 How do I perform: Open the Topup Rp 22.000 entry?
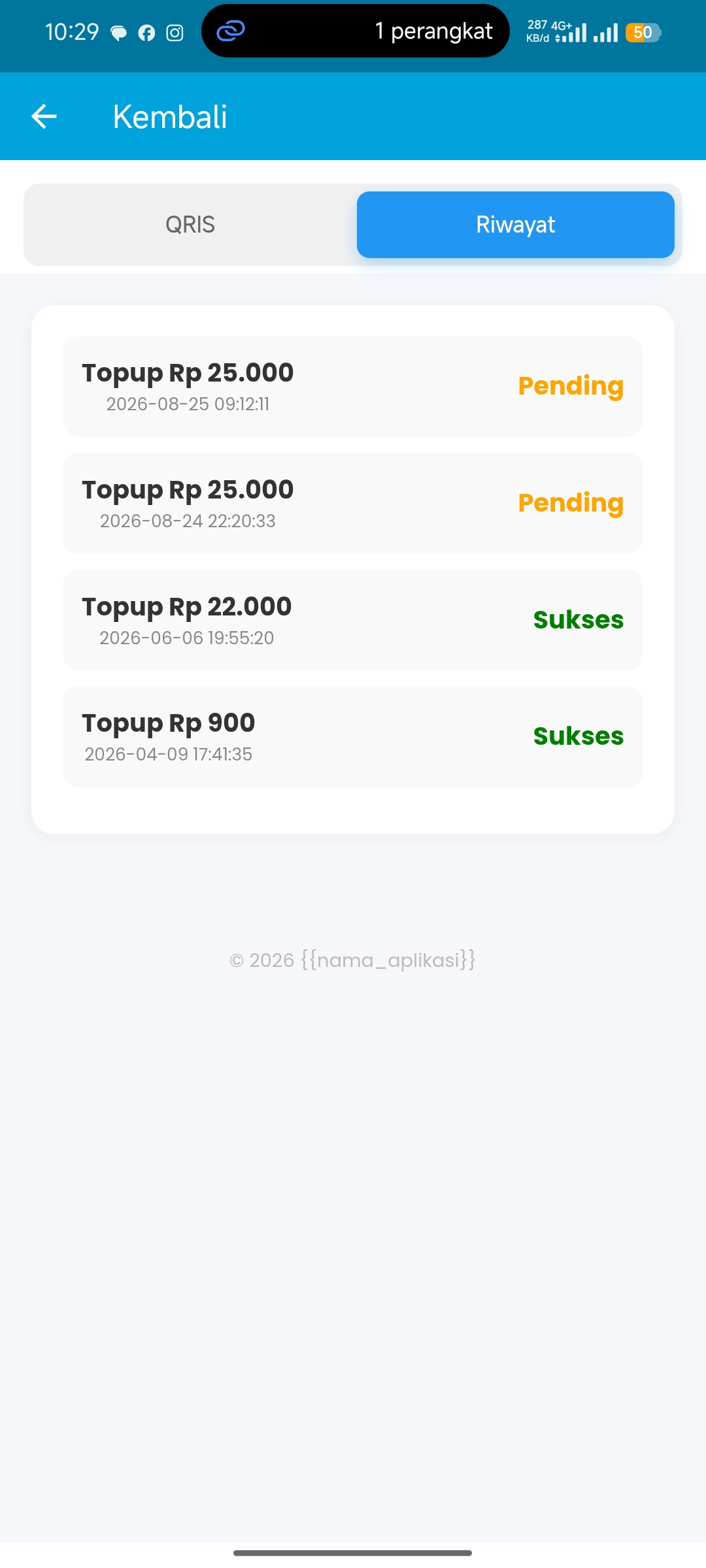(x=353, y=620)
